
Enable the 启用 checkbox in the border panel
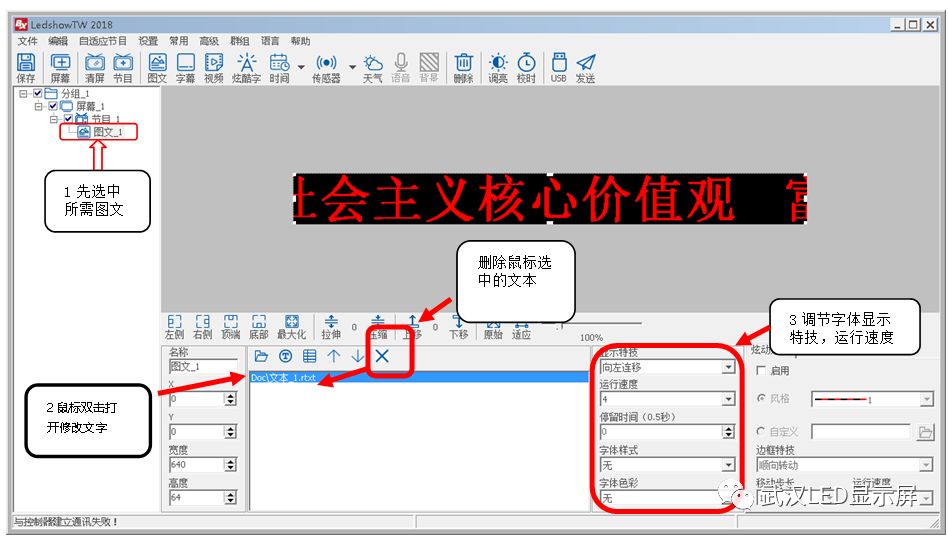pos(761,370)
